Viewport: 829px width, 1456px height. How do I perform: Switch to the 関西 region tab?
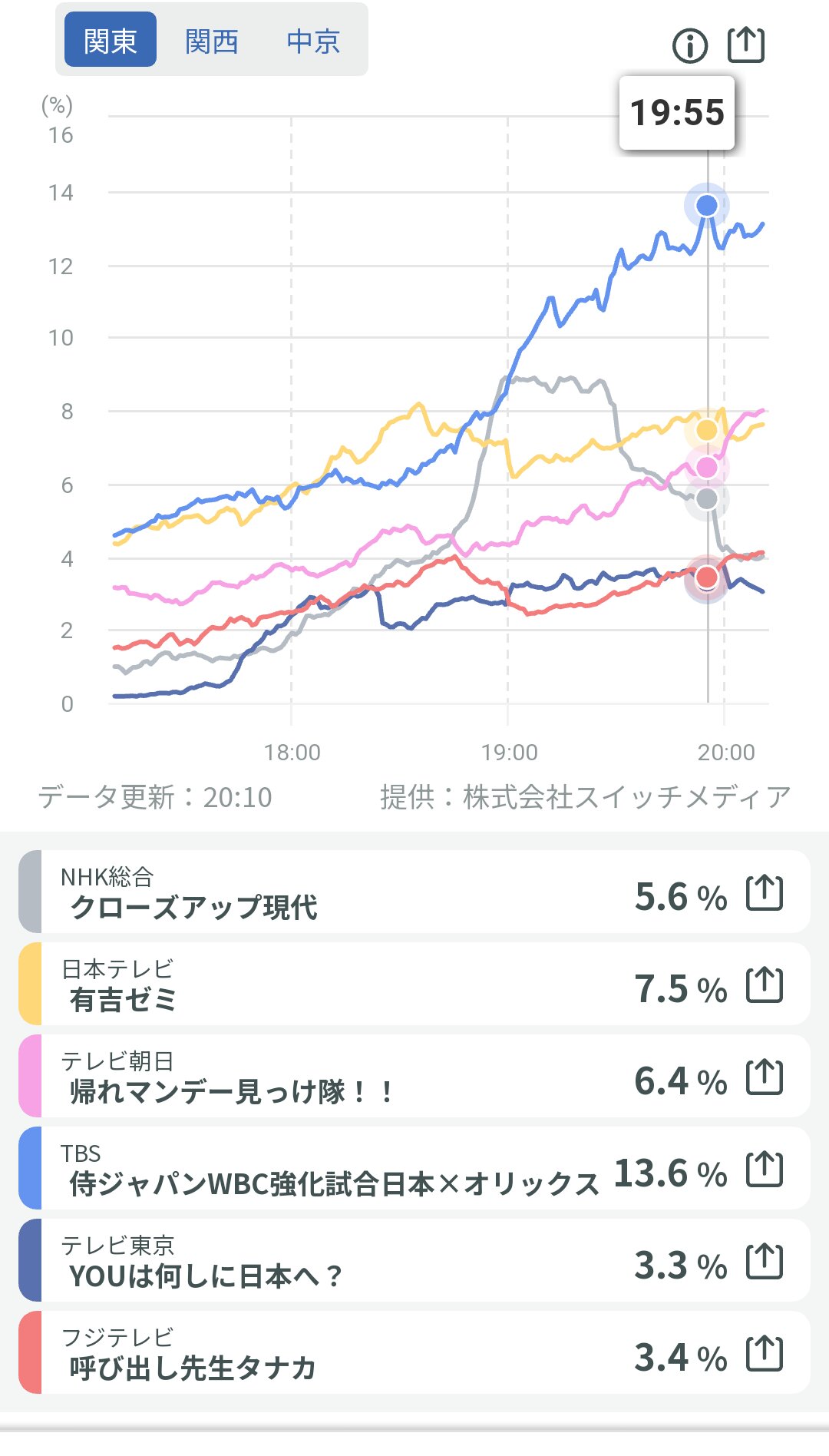211,41
